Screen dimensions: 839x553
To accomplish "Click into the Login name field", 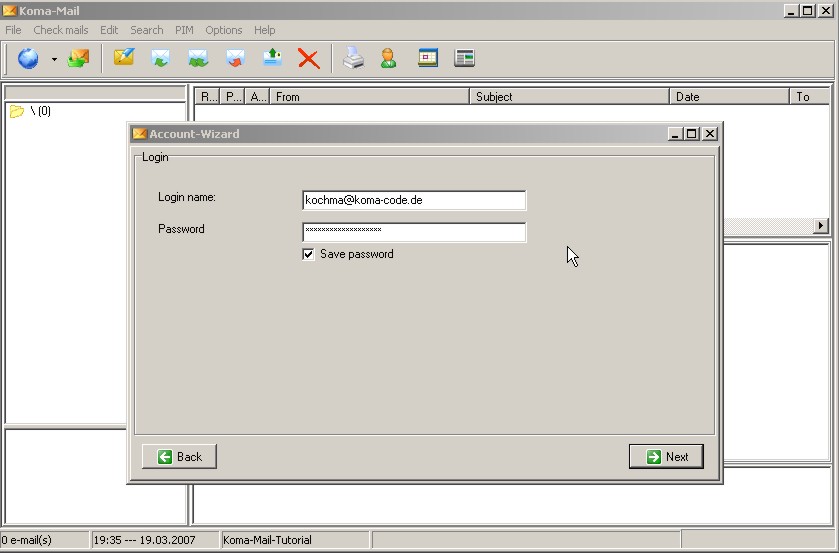I will tap(414, 200).
